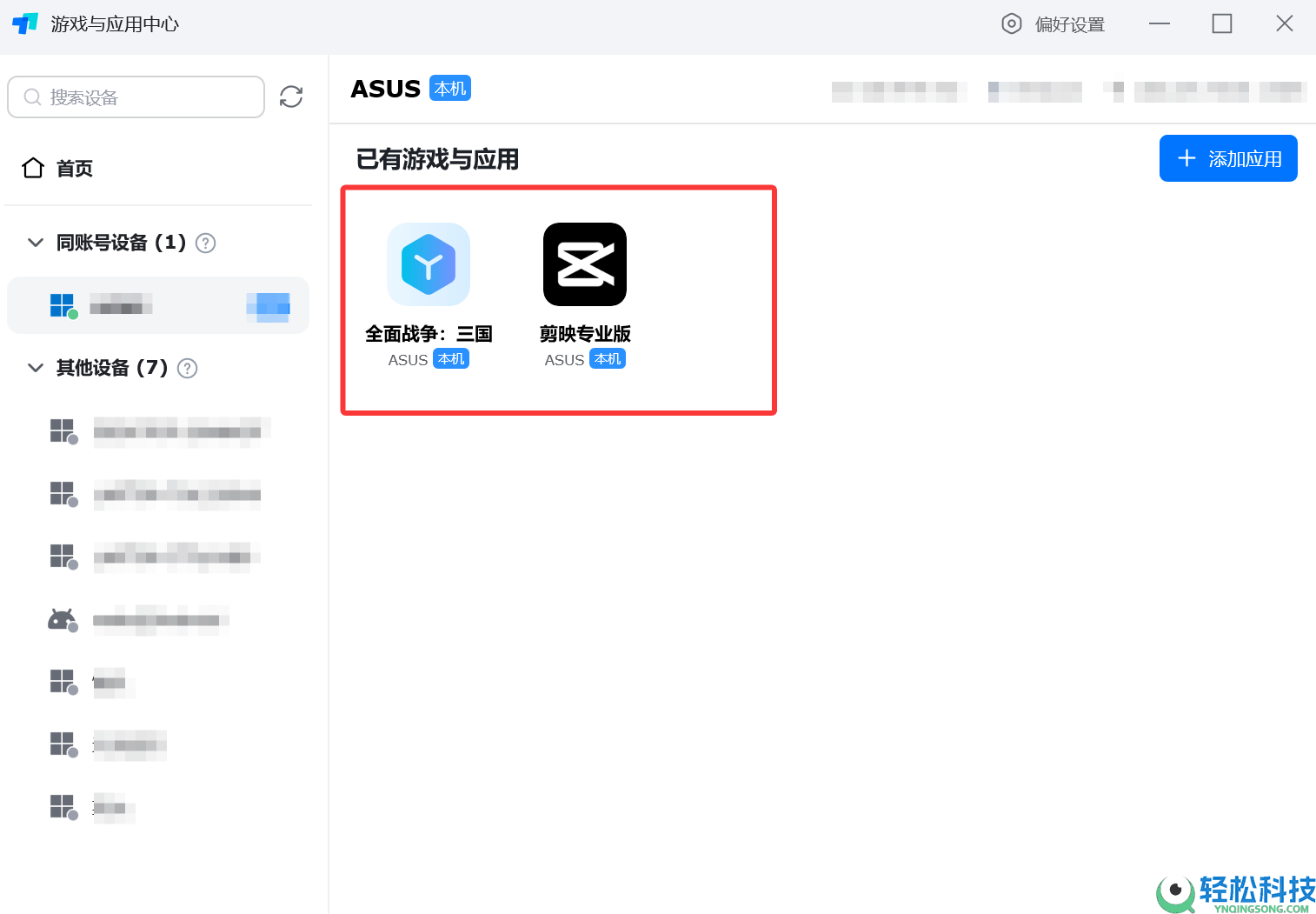Focus the 搜索设备 search field
The height and width of the screenshot is (914, 1316).
point(136,97)
